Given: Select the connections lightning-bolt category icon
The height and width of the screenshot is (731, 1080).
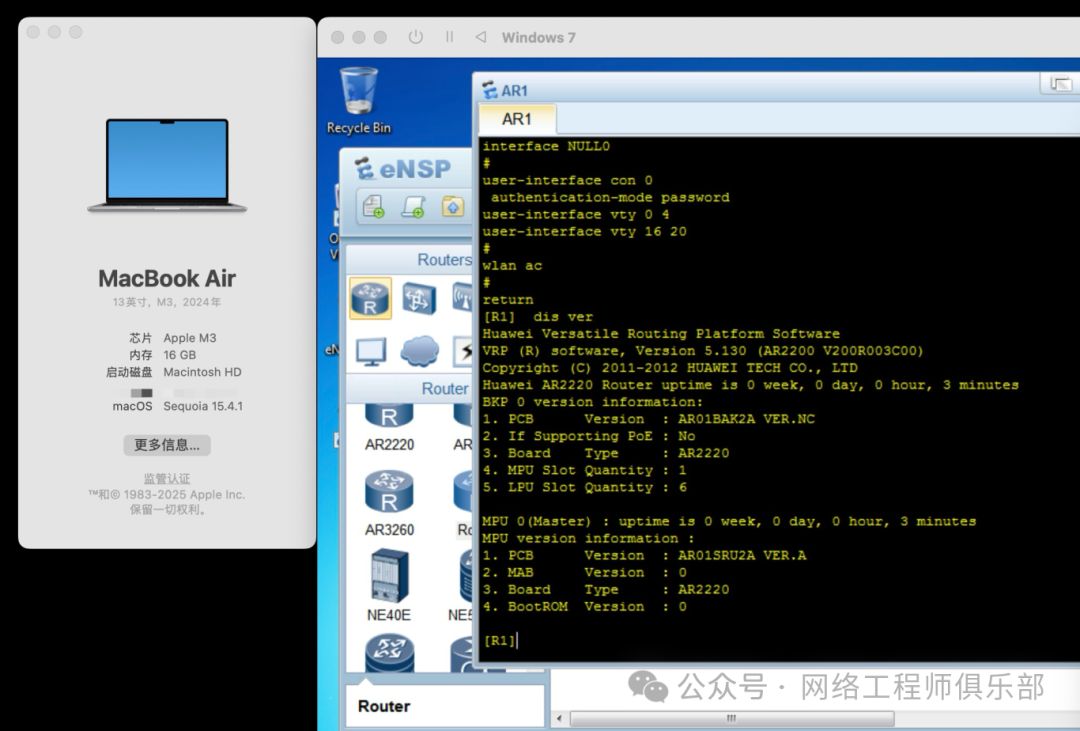Looking at the screenshot, I should click(x=464, y=351).
